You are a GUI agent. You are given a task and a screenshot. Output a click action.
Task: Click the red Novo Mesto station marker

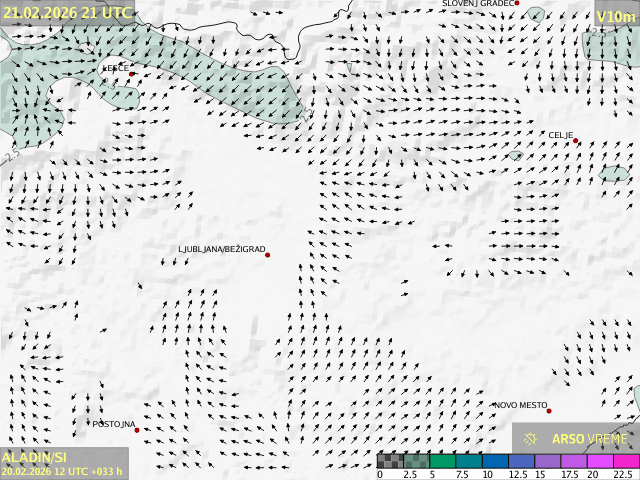[549, 411]
